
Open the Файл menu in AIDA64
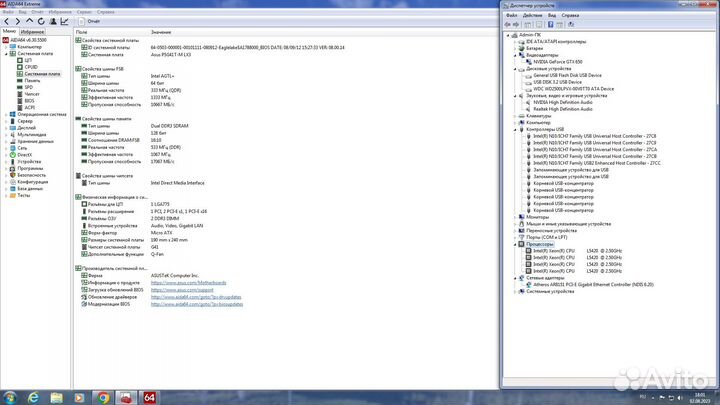point(8,12)
